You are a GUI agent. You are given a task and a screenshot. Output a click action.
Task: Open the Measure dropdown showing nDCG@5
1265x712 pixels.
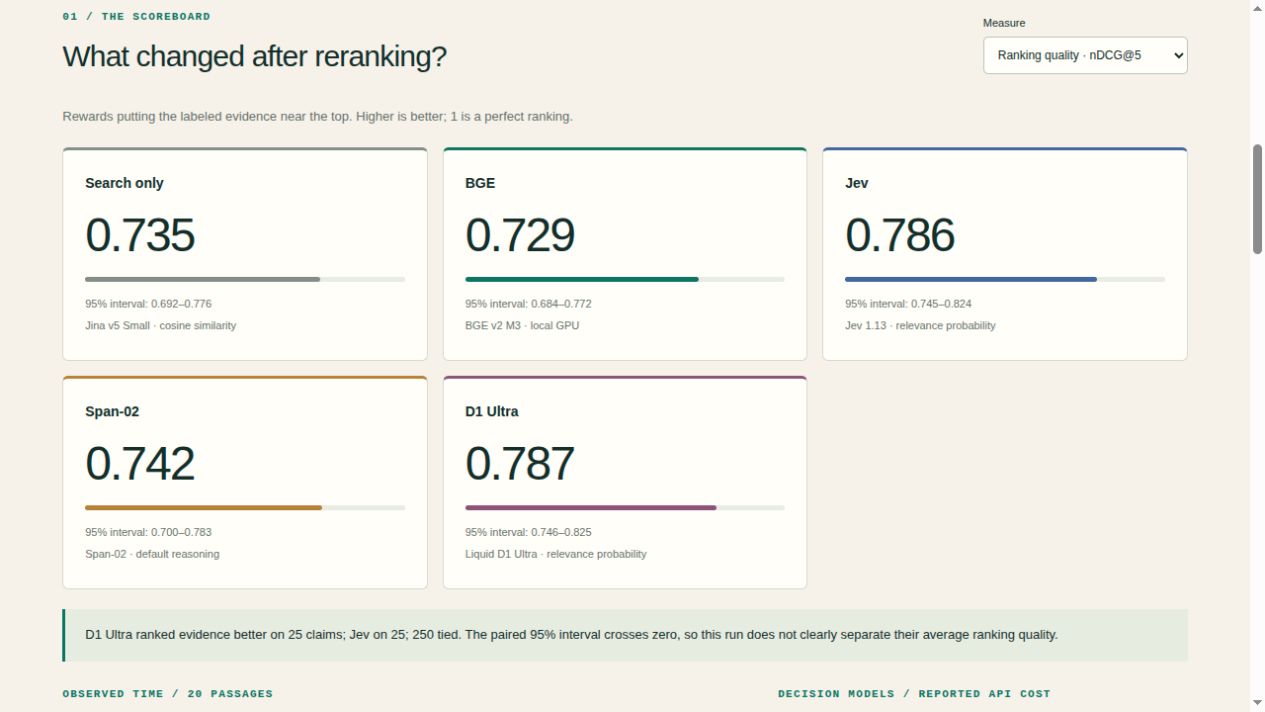[1085, 56]
